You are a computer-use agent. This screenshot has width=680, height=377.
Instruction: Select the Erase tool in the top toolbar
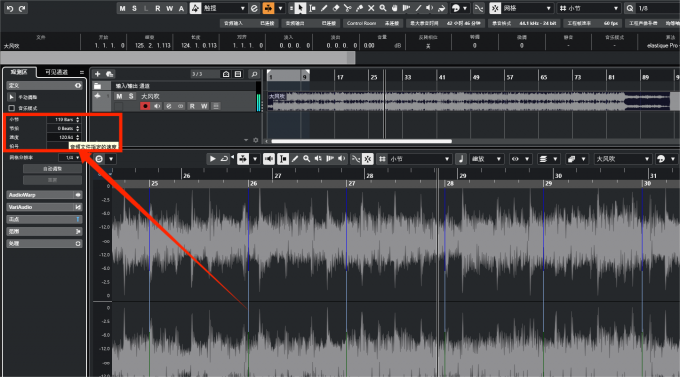(336, 8)
